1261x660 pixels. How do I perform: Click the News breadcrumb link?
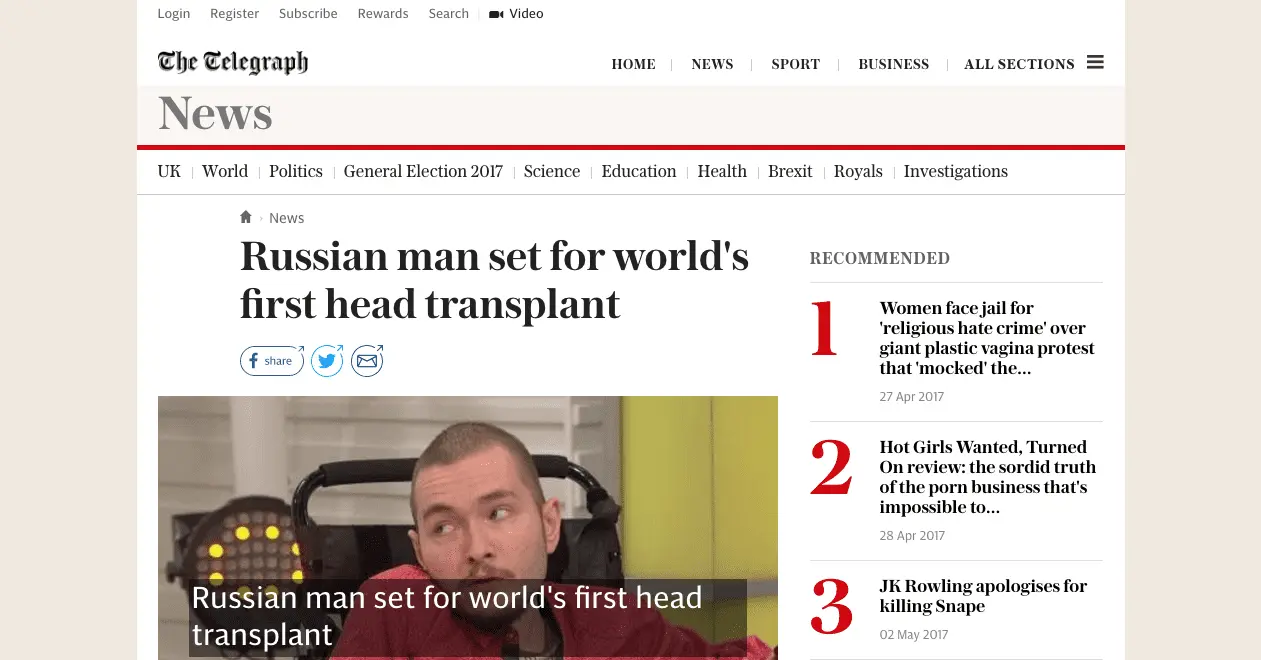[x=287, y=218]
